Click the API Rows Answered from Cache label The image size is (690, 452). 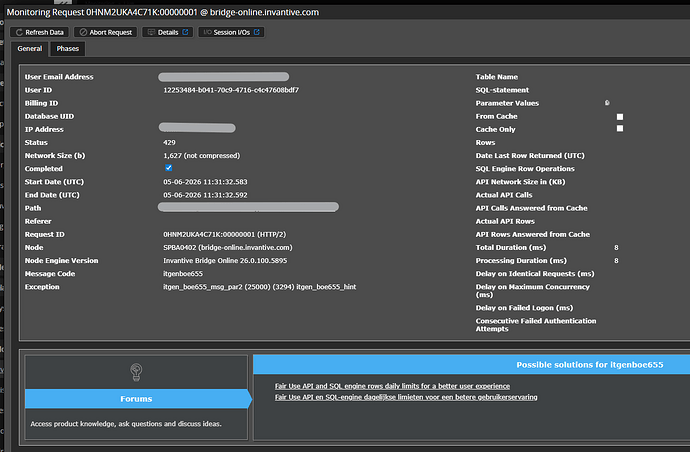532,234
